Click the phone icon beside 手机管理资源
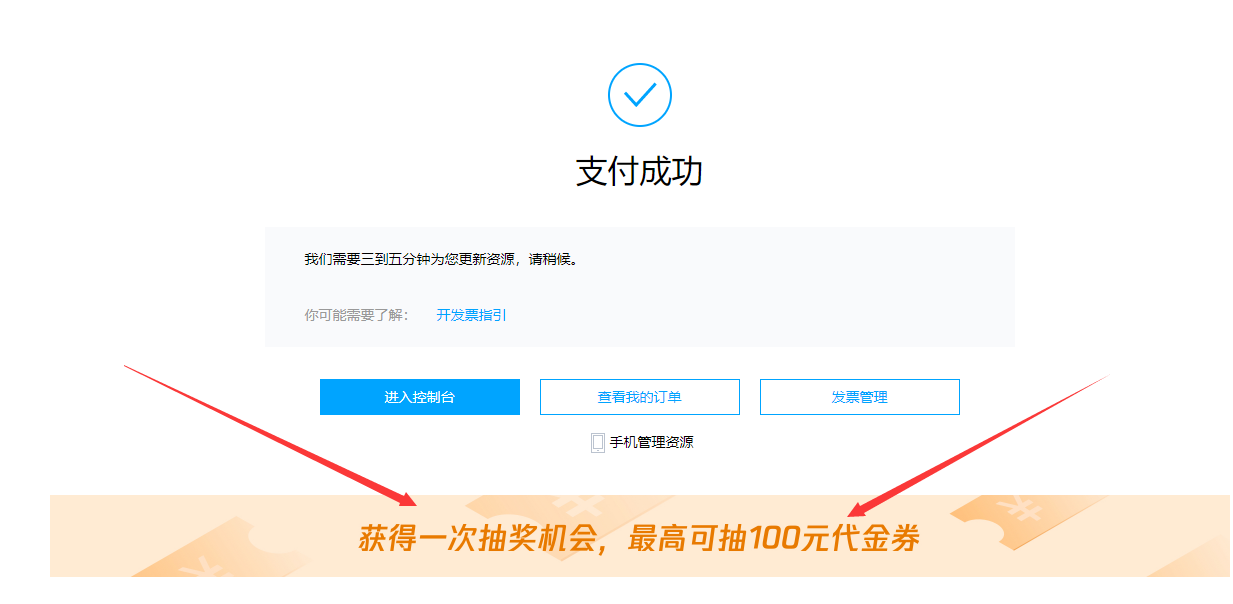Screen dimensions: 1233x604 tap(598, 442)
